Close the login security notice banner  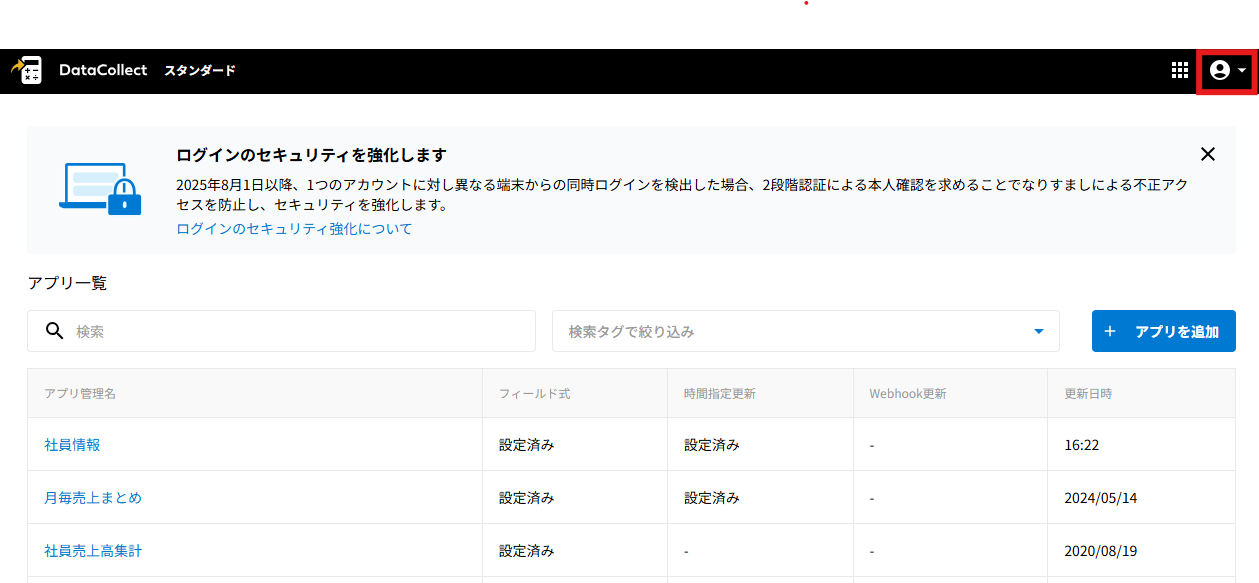coord(1208,154)
